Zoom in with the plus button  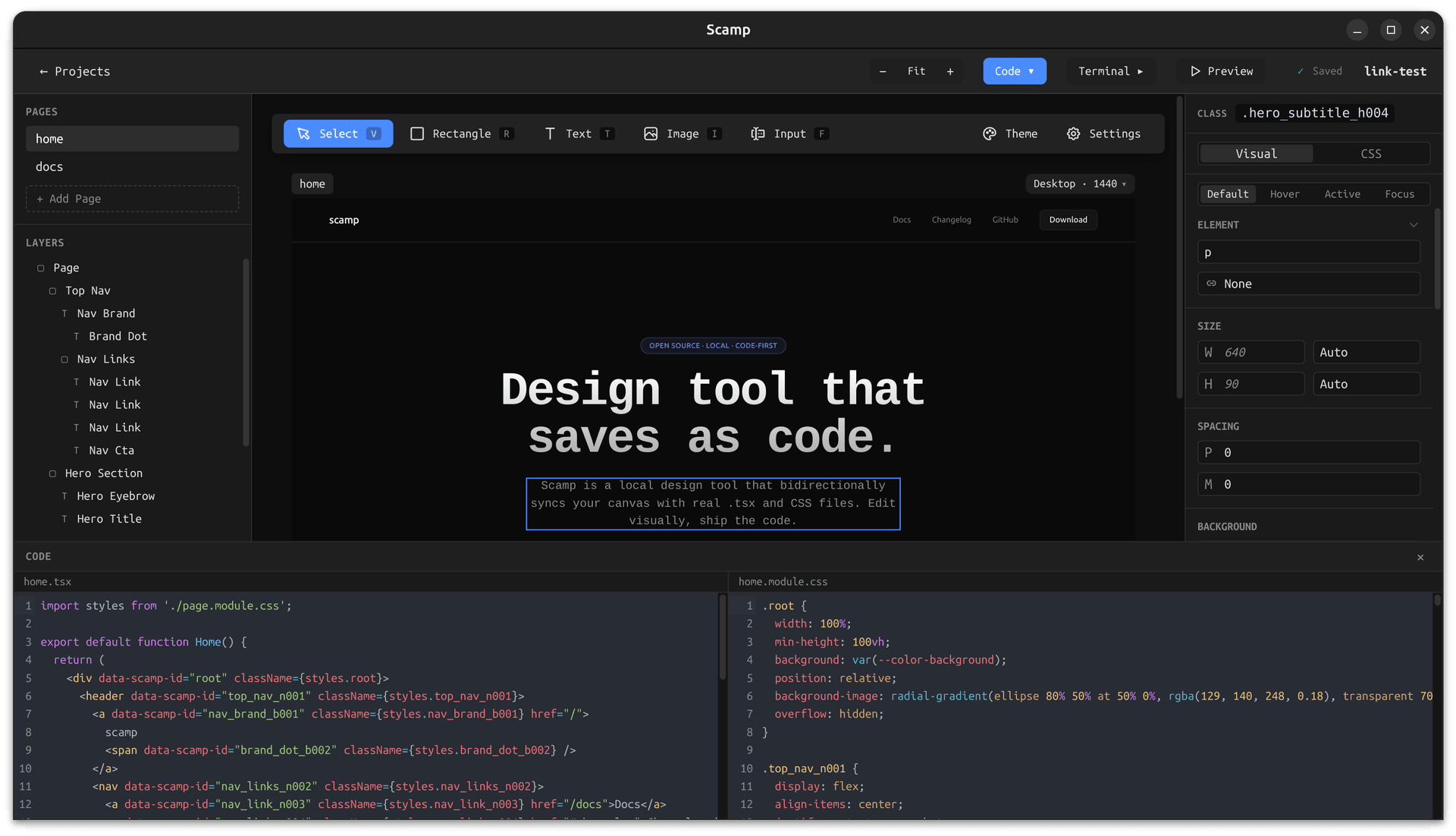pyautogui.click(x=950, y=71)
